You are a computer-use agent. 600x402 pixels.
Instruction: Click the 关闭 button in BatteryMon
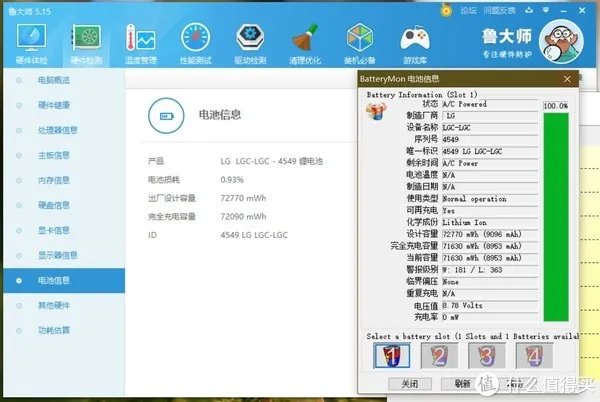[x=410, y=384]
